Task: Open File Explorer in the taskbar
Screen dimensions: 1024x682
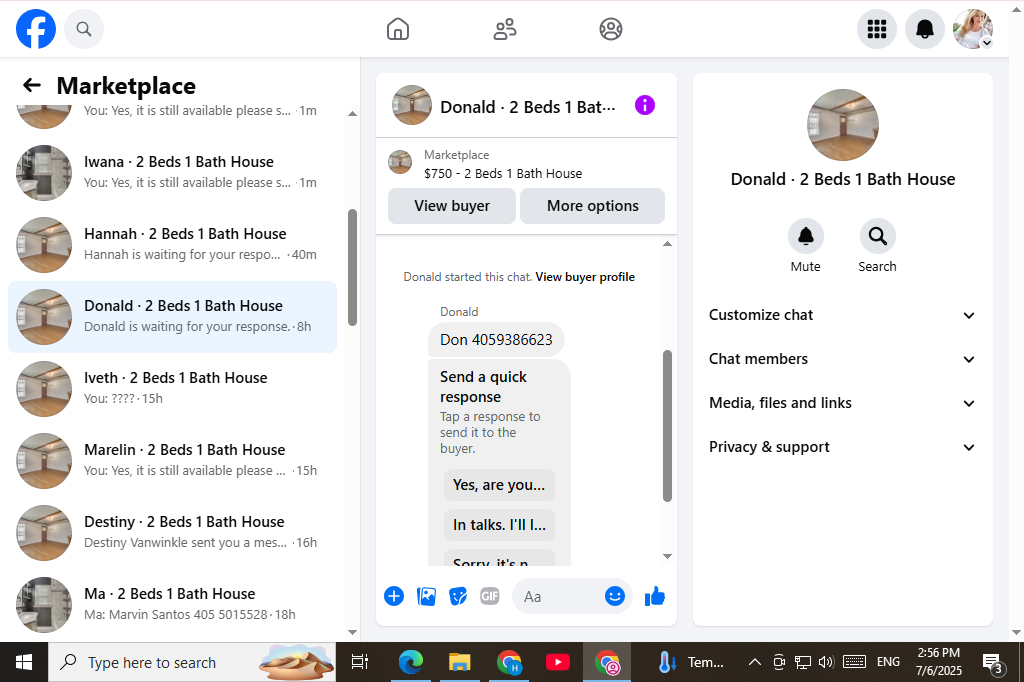Action: click(460, 662)
